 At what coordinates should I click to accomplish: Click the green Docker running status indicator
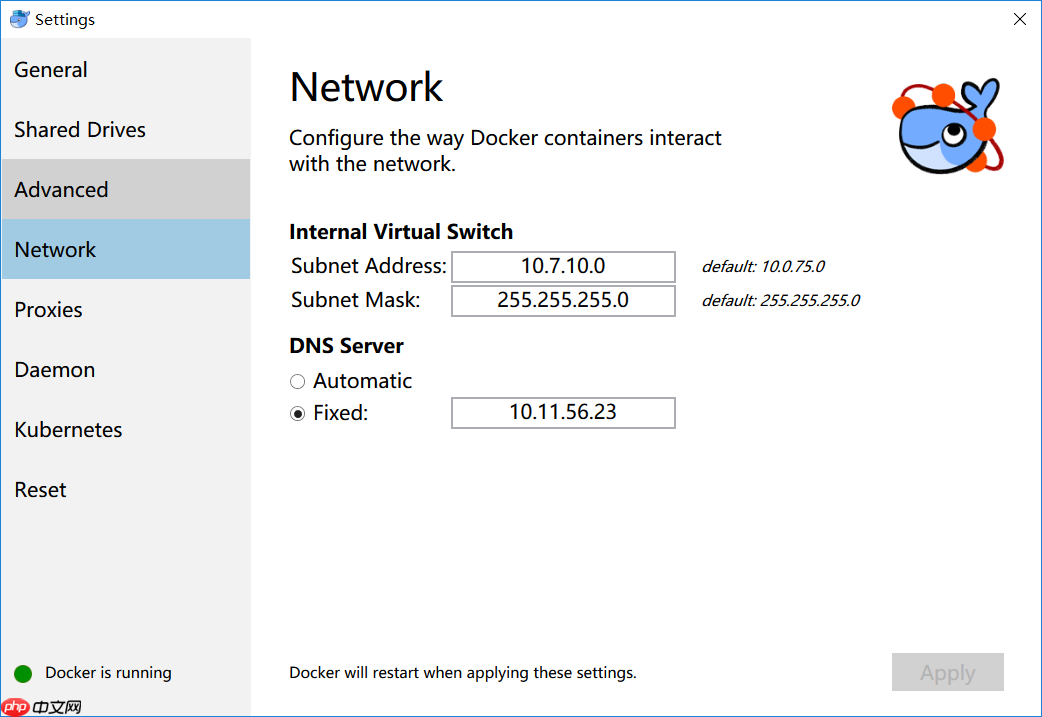(x=21, y=673)
